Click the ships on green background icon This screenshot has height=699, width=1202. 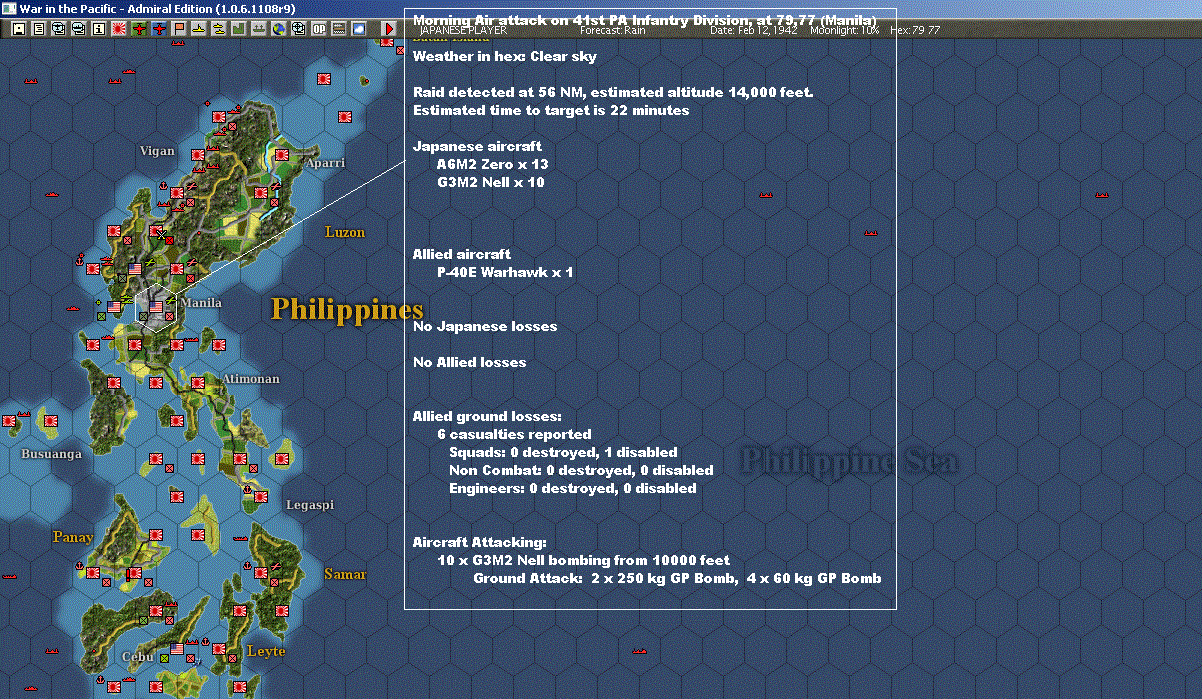coord(259,29)
